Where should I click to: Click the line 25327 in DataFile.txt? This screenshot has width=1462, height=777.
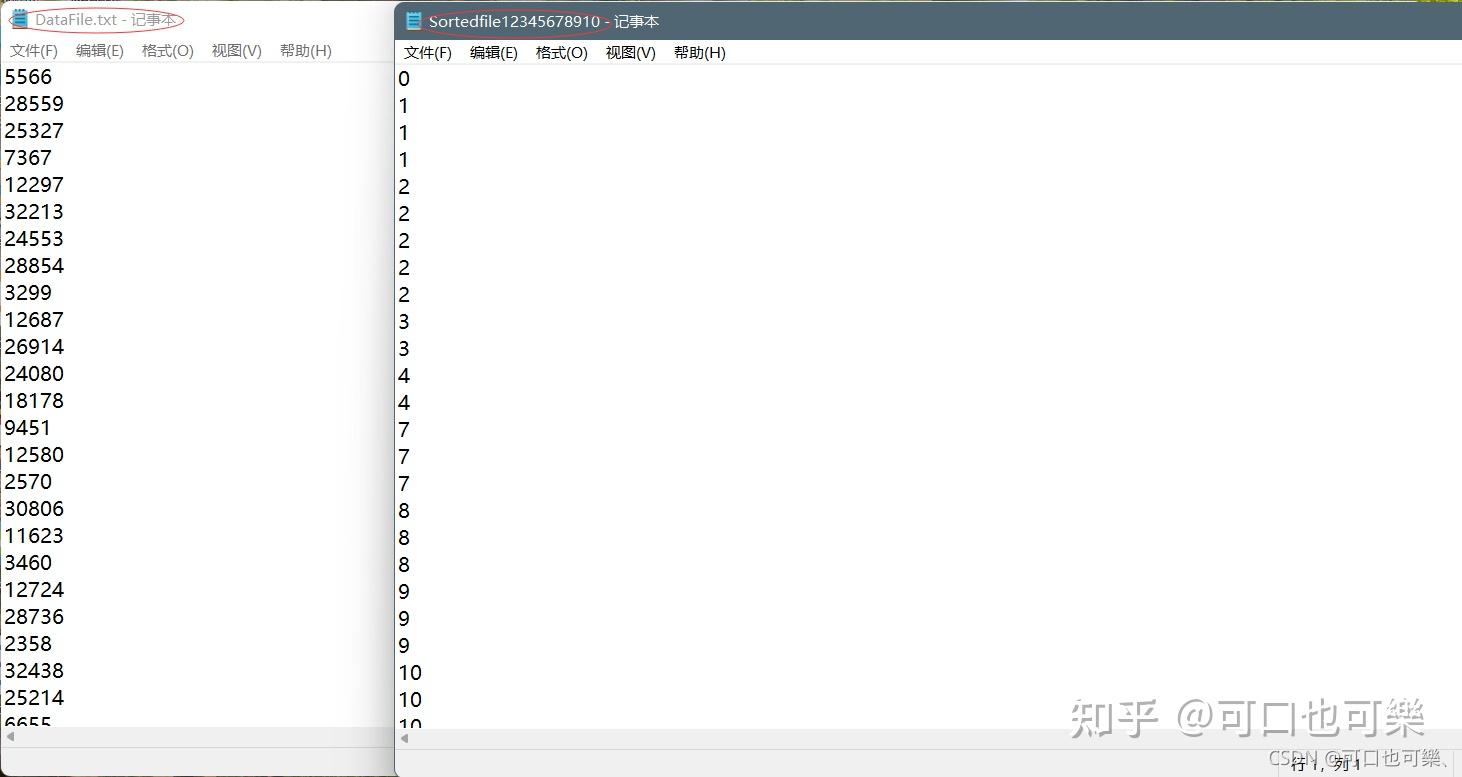pos(34,131)
